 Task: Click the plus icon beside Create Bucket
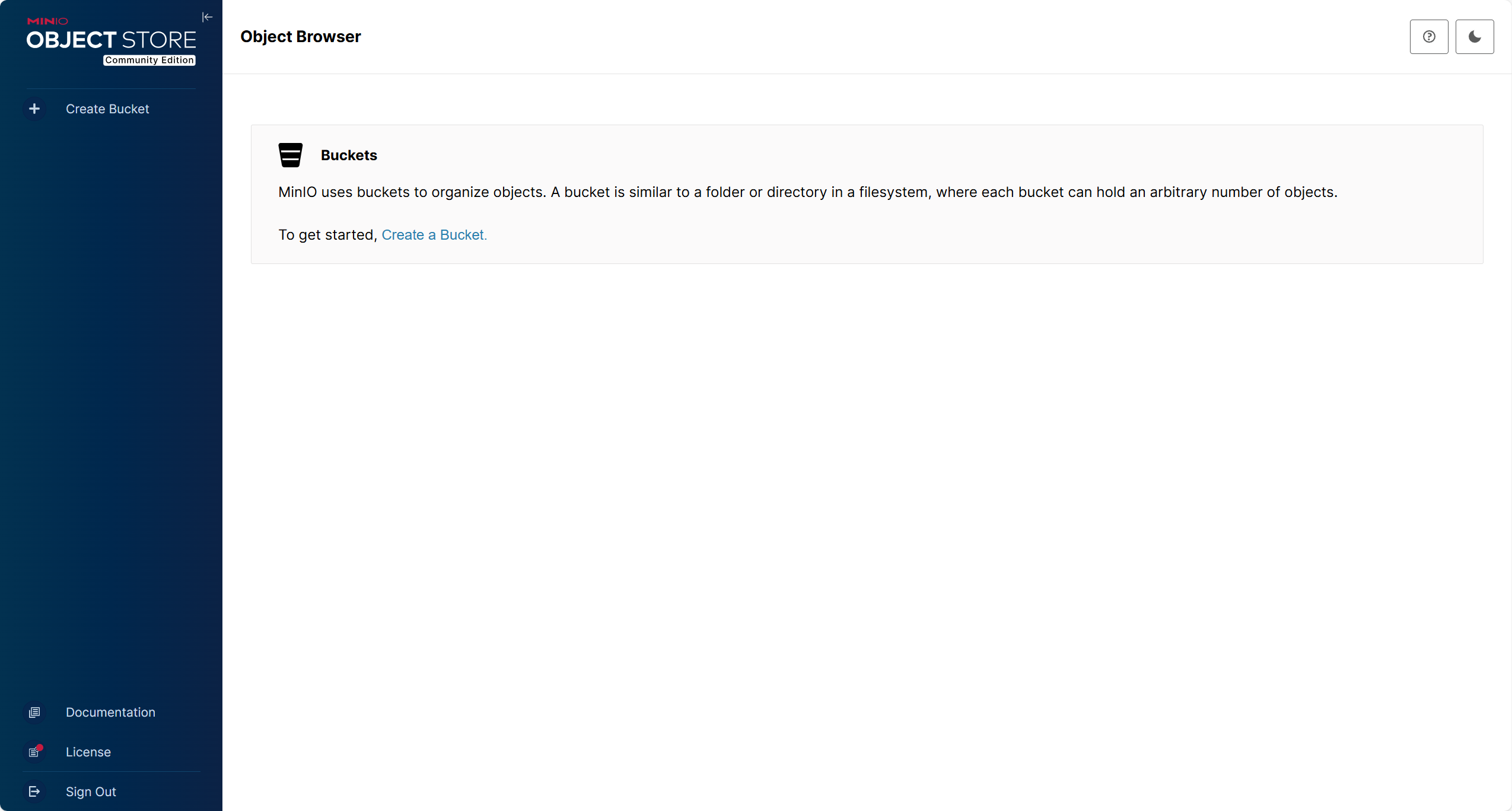pyautogui.click(x=34, y=109)
